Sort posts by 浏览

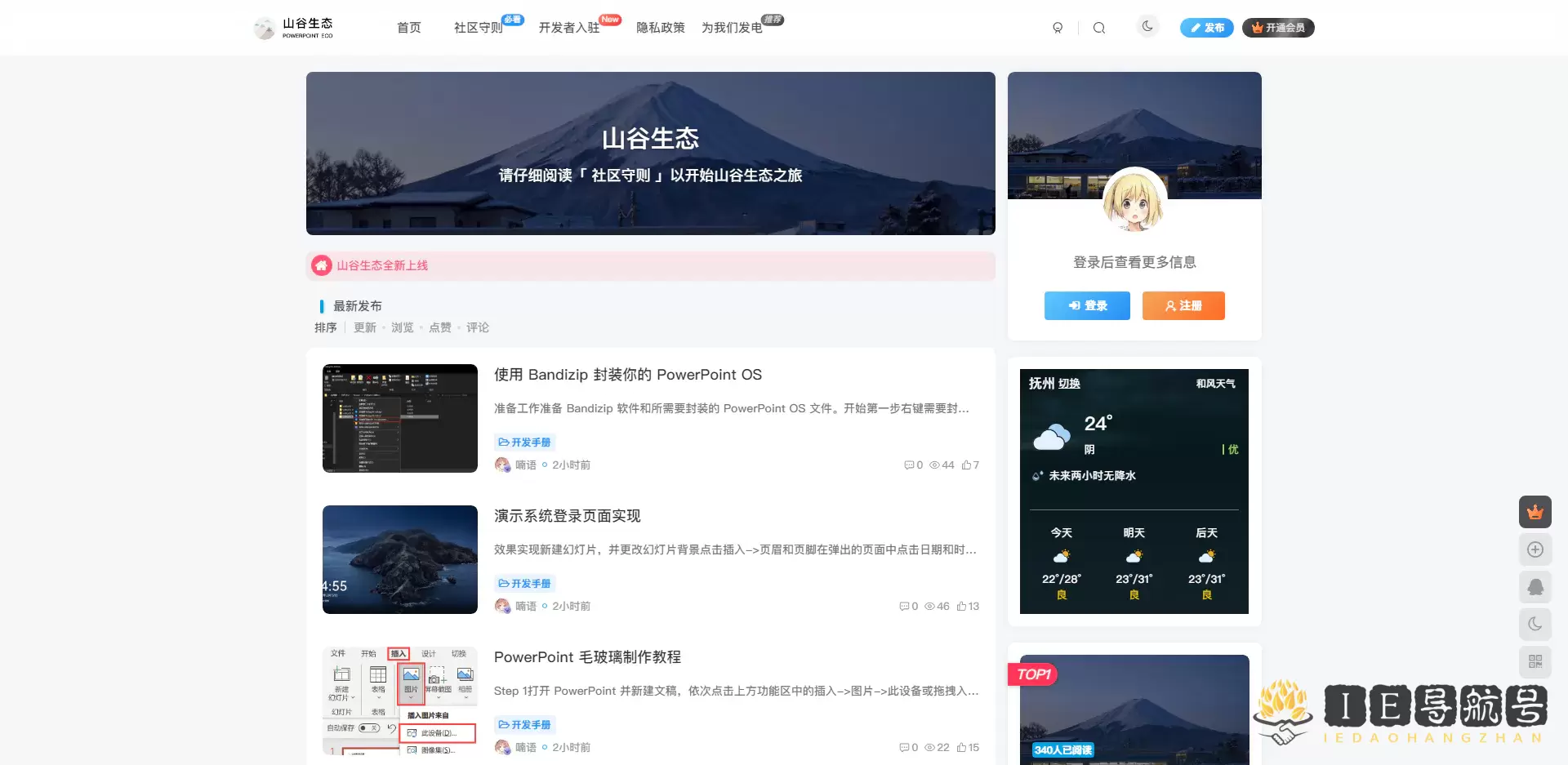(x=402, y=327)
